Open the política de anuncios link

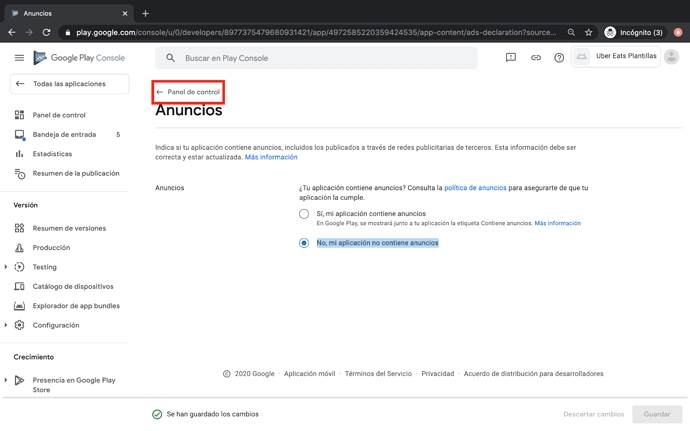tap(475, 188)
